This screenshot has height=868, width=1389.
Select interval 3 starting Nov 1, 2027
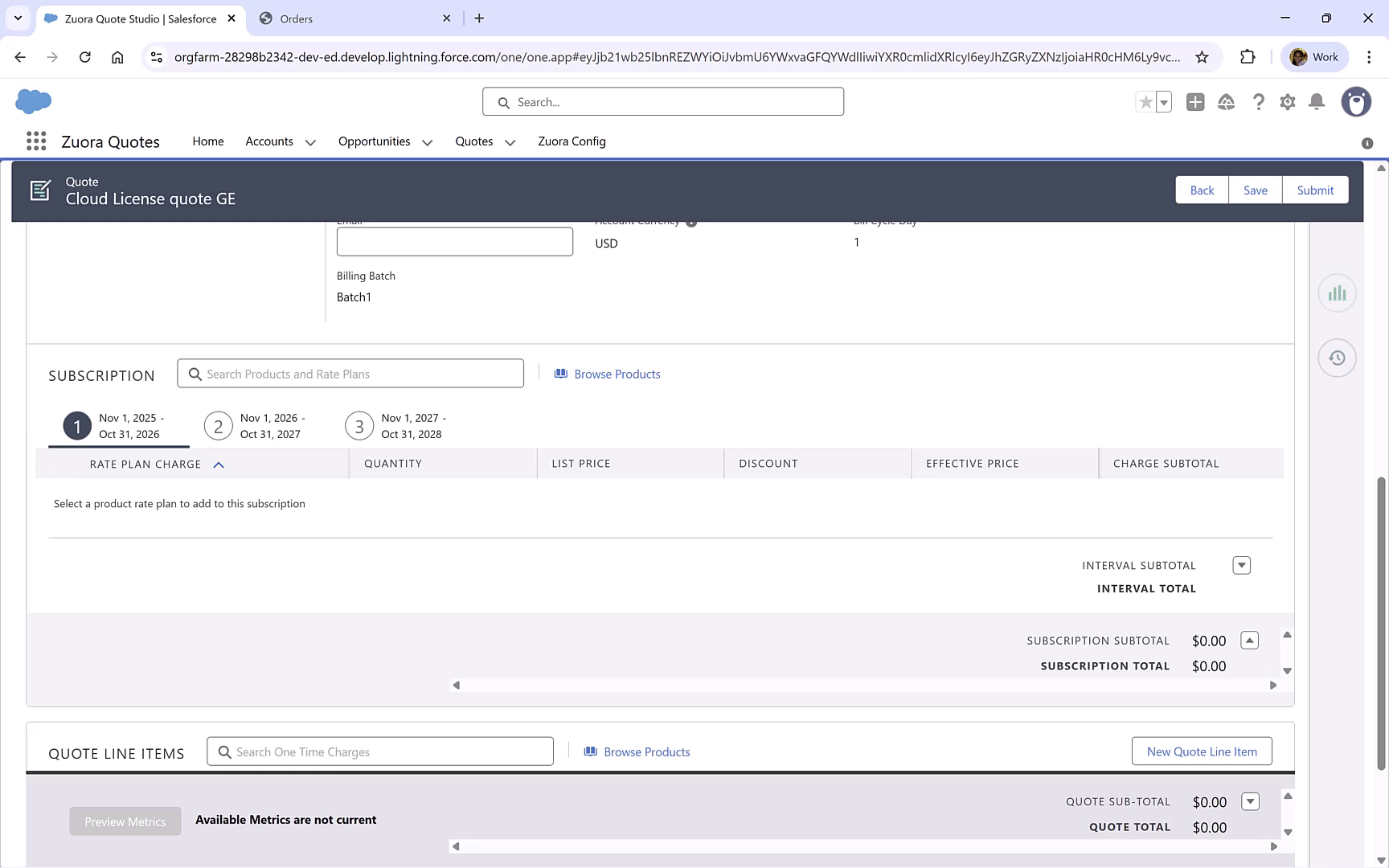point(359,426)
